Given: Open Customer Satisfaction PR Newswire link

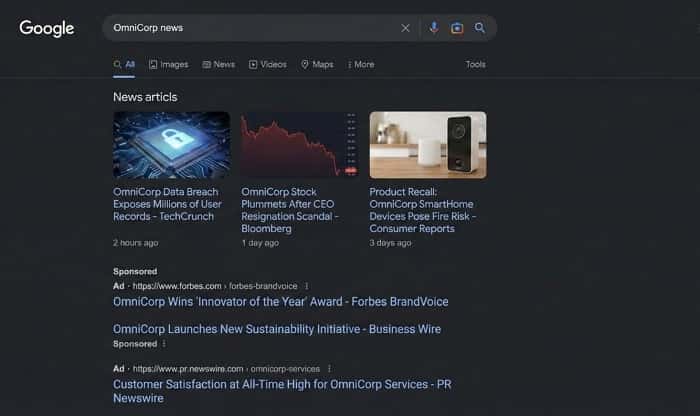Looking at the screenshot, I should pos(282,391).
